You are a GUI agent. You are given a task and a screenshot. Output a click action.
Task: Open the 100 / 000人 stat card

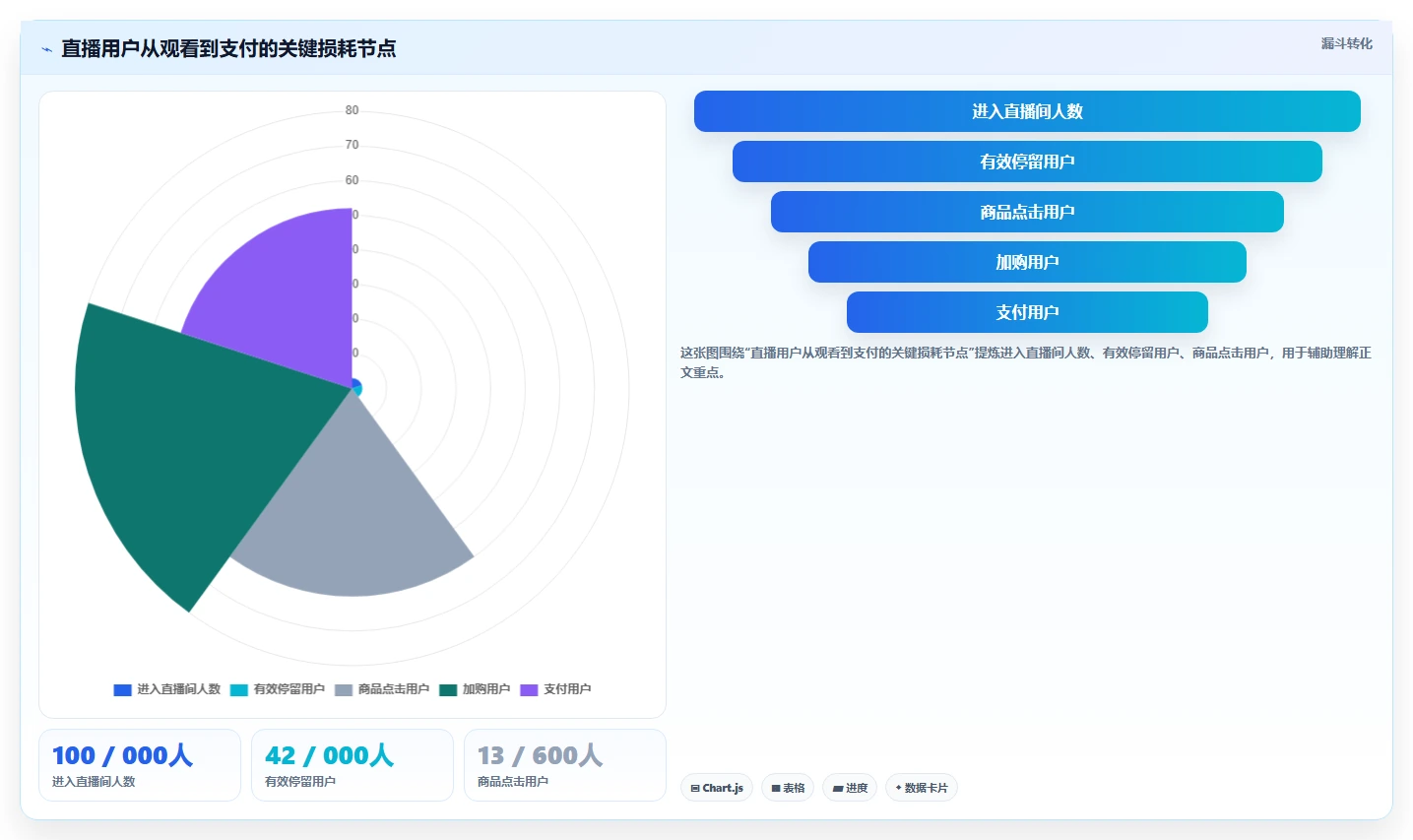click(x=140, y=765)
